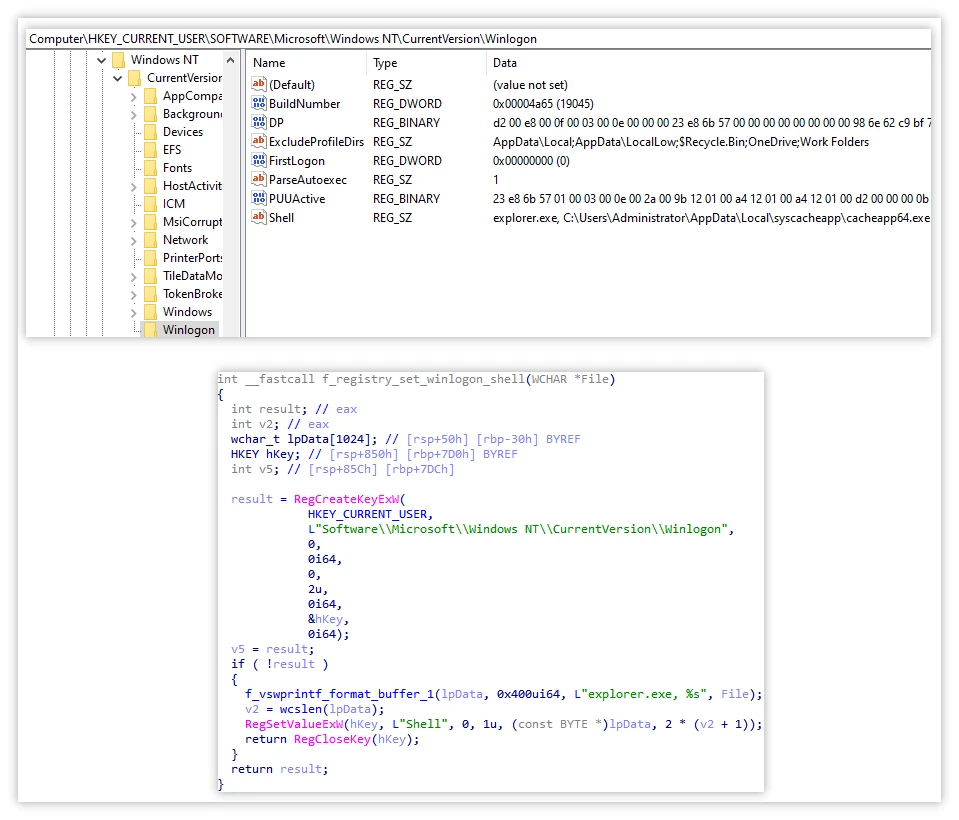Click the CurrentVersion folder icon
This screenshot has width=959, height=820.
tap(135, 78)
